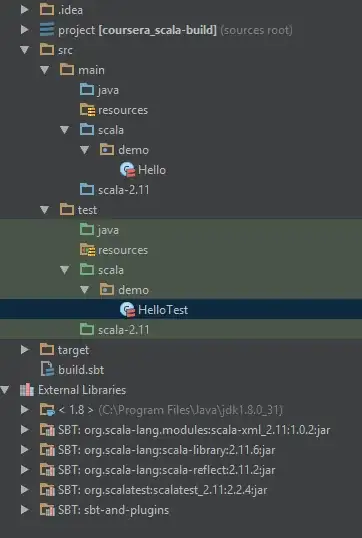Expand the SBT: sbt-and-plugins library arrow
Viewport: 362px width, 538px height.
(x=24, y=510)
